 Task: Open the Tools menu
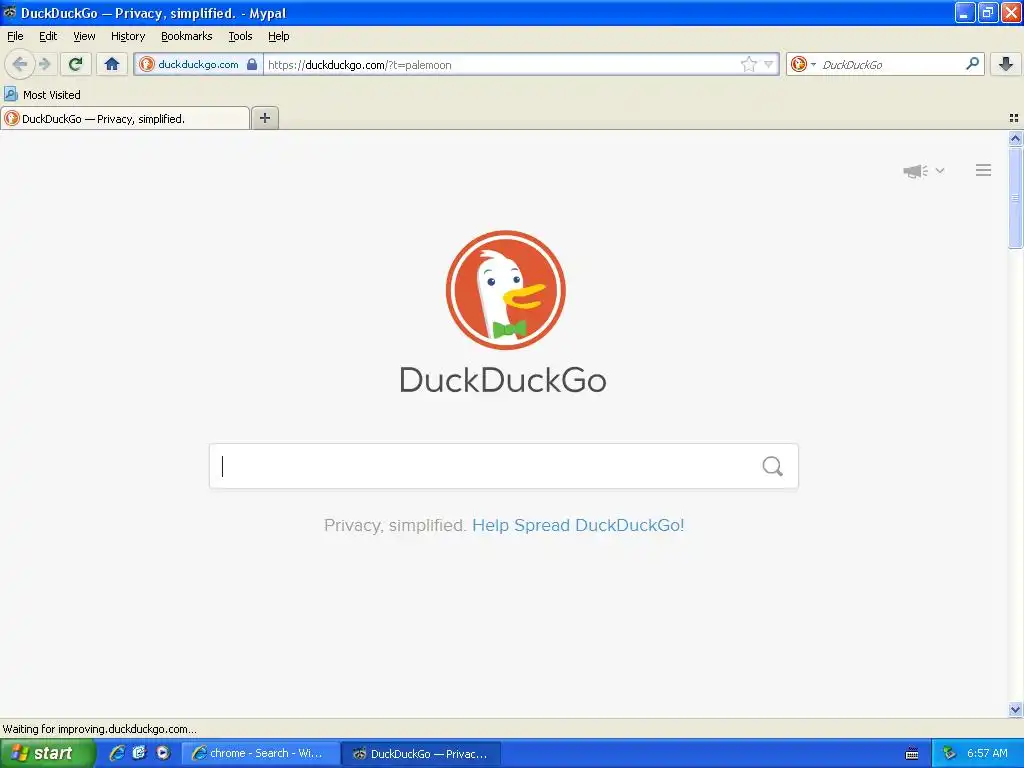click(x=240, y=37)
